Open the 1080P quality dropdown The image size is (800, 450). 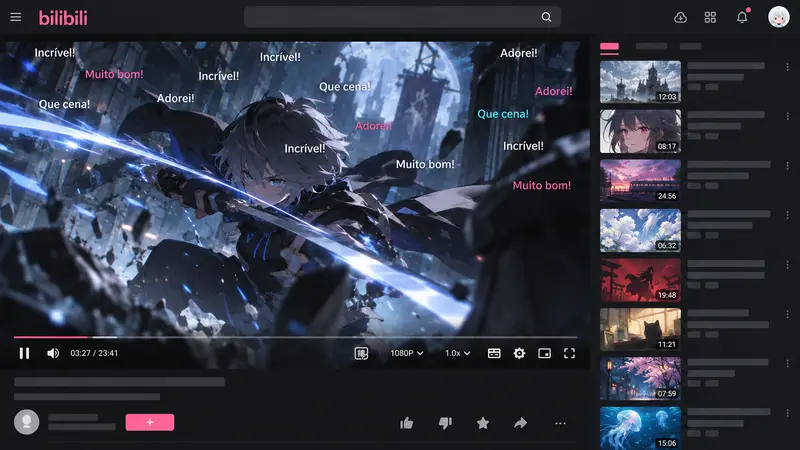tap(407, 353)
